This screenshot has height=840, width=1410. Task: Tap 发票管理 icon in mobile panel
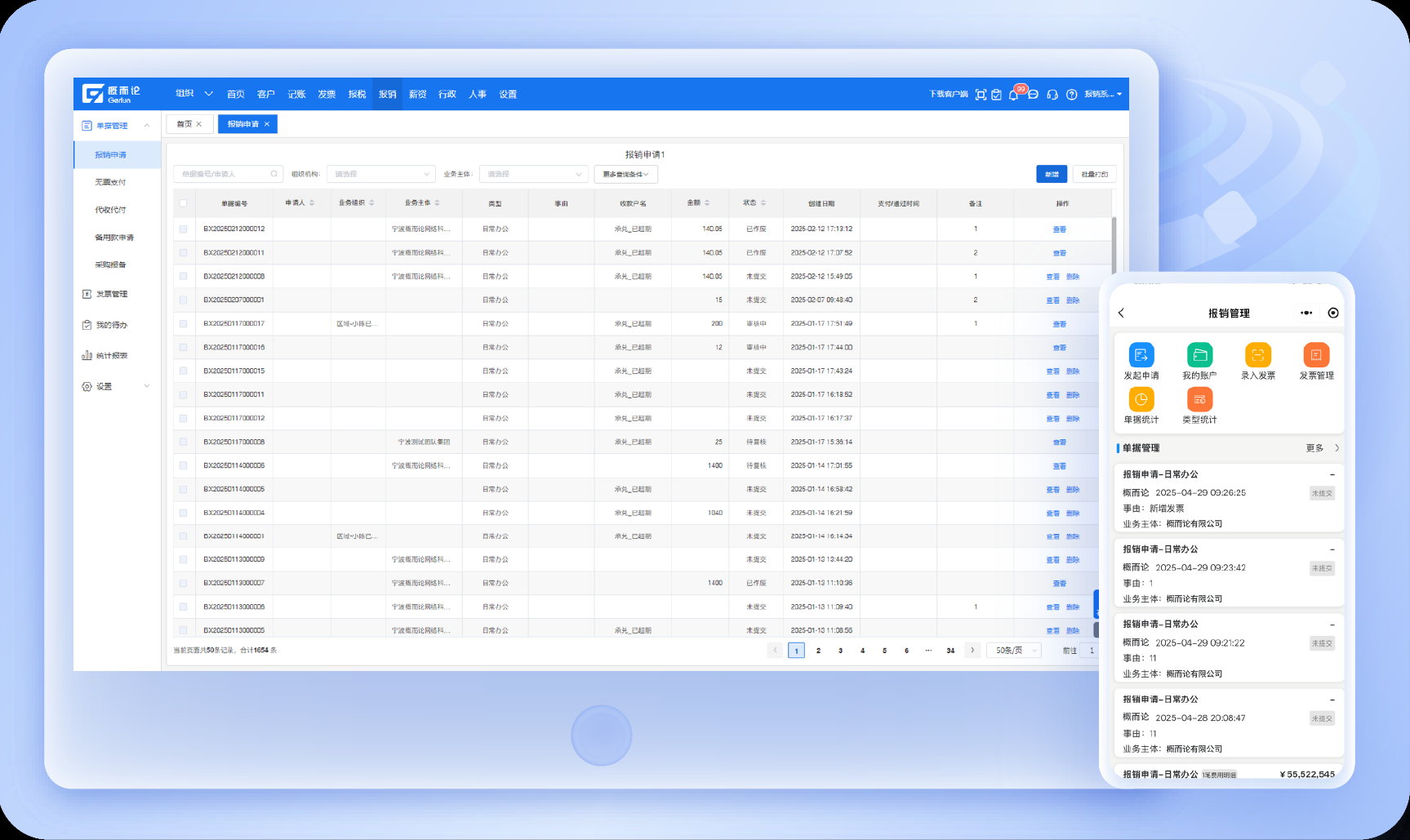coord(1316,355)
